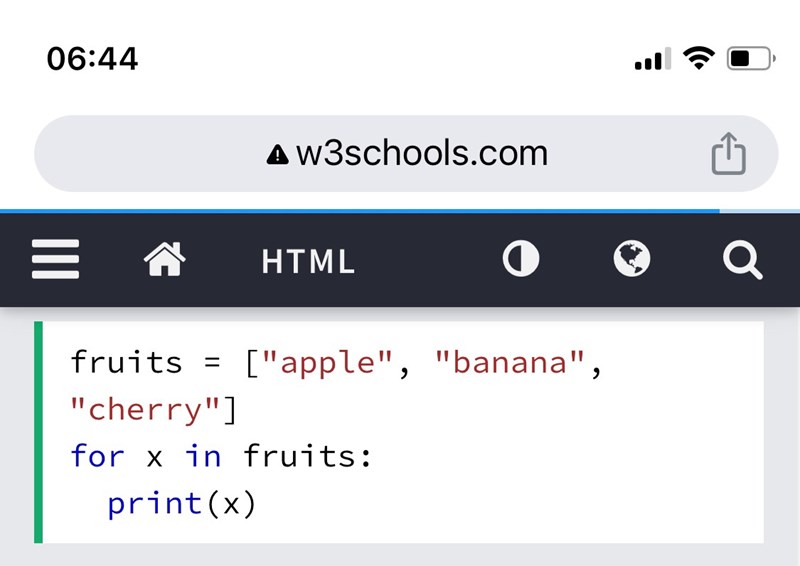
Task: Tap the cellular signal bars
Action: [653, 60]
